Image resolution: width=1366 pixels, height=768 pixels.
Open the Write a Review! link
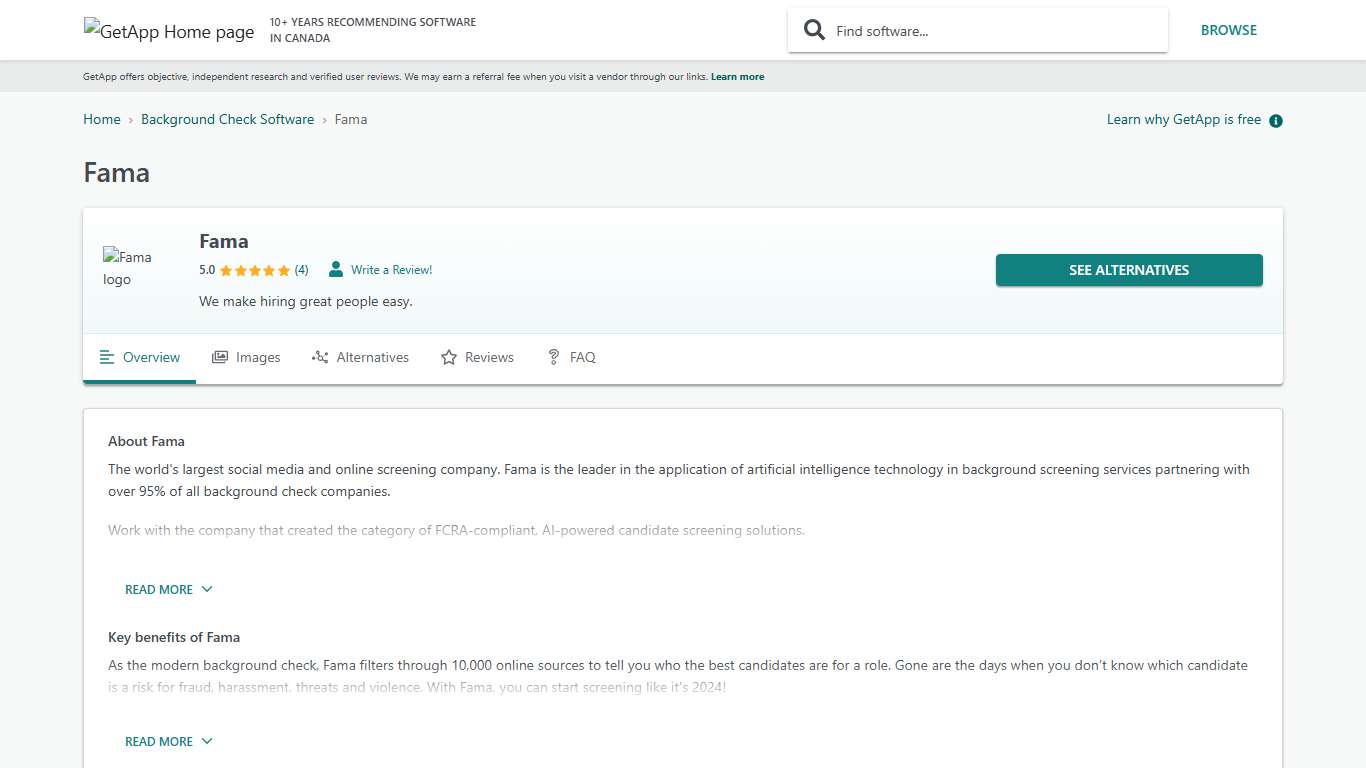[391, 270]
